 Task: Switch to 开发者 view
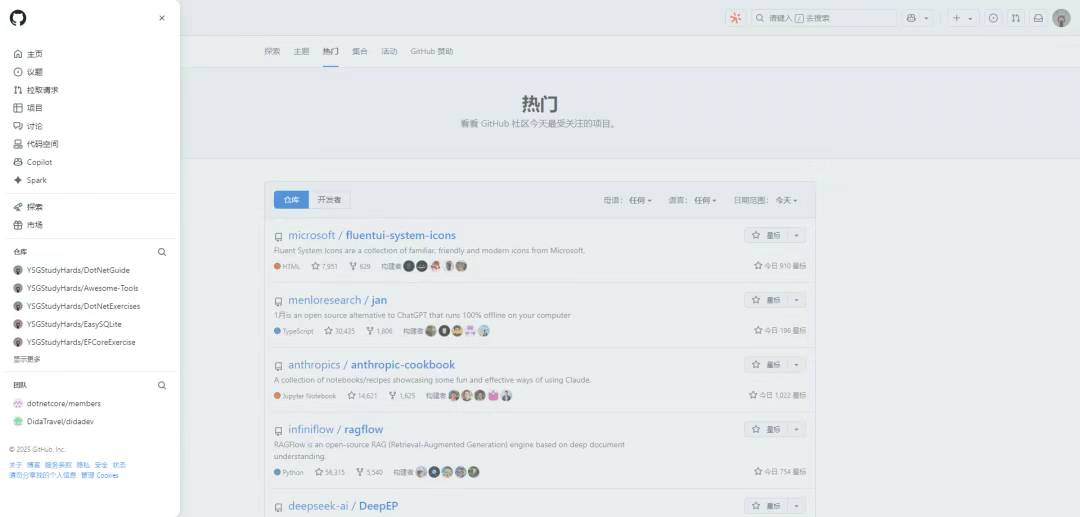coord(329,200)
